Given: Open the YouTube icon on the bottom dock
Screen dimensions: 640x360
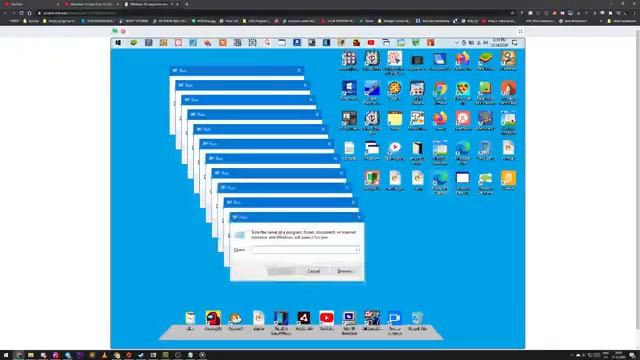Looking at the screenshot, I should click(327, 318).
